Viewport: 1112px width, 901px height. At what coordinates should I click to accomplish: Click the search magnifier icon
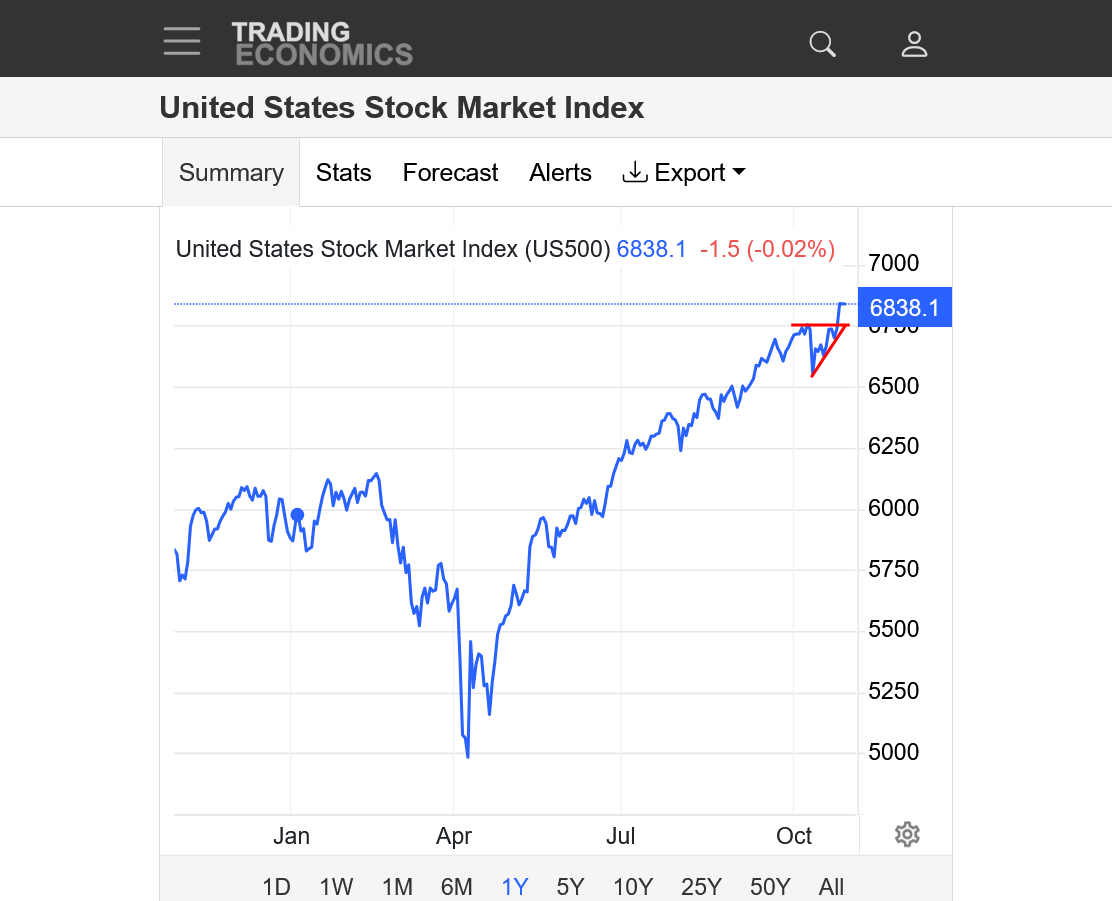822,44
